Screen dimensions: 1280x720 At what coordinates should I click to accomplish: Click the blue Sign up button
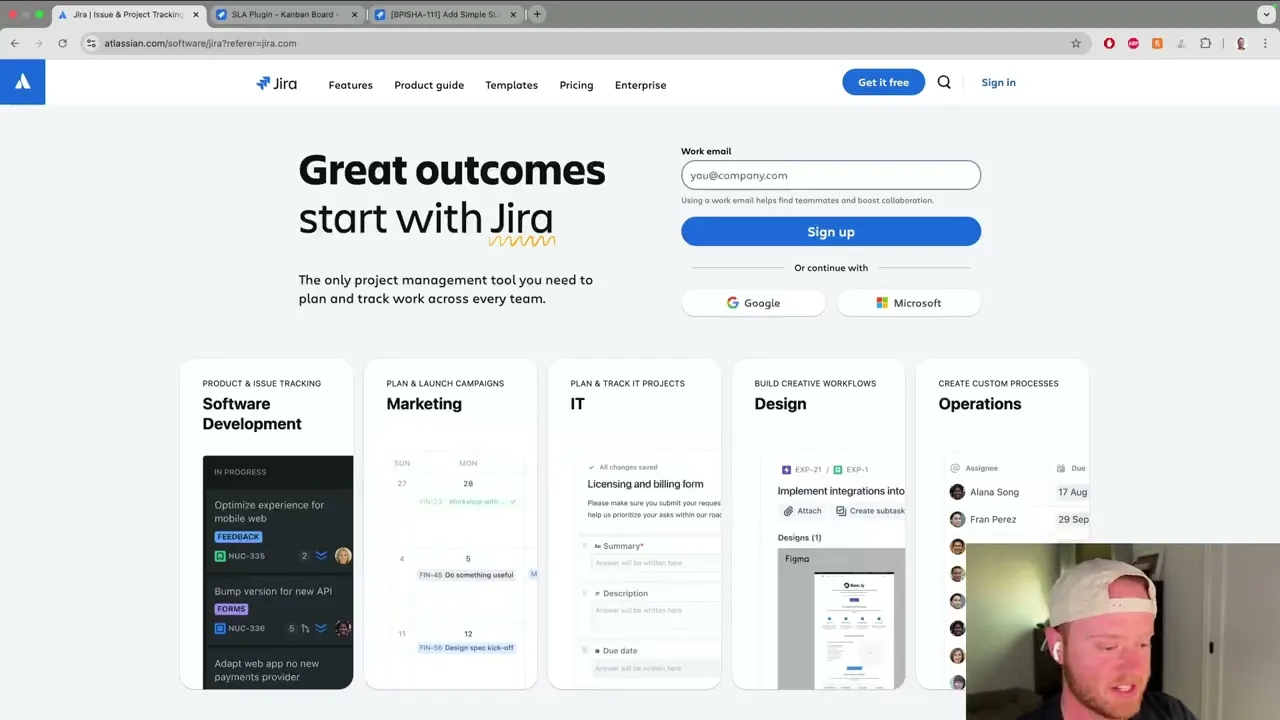[x=831, y=232]
